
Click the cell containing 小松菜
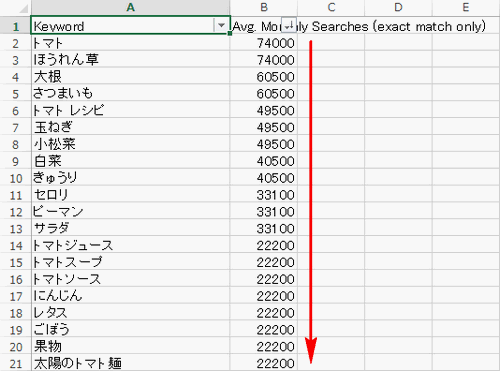click(x=130, y=144)
